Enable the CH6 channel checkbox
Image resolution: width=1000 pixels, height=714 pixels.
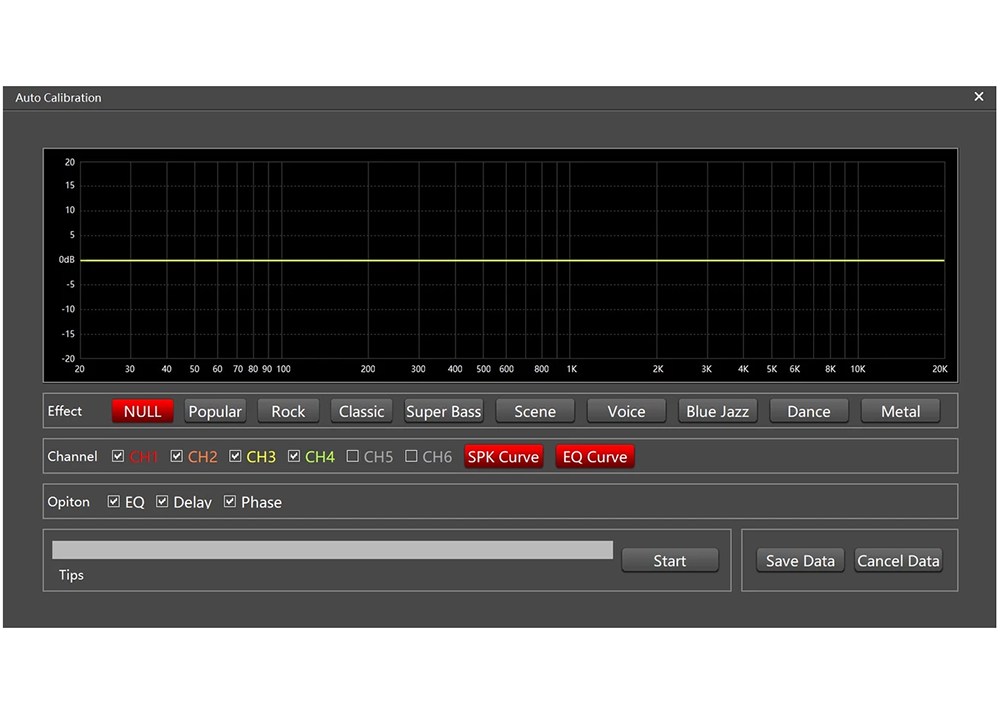411,456
